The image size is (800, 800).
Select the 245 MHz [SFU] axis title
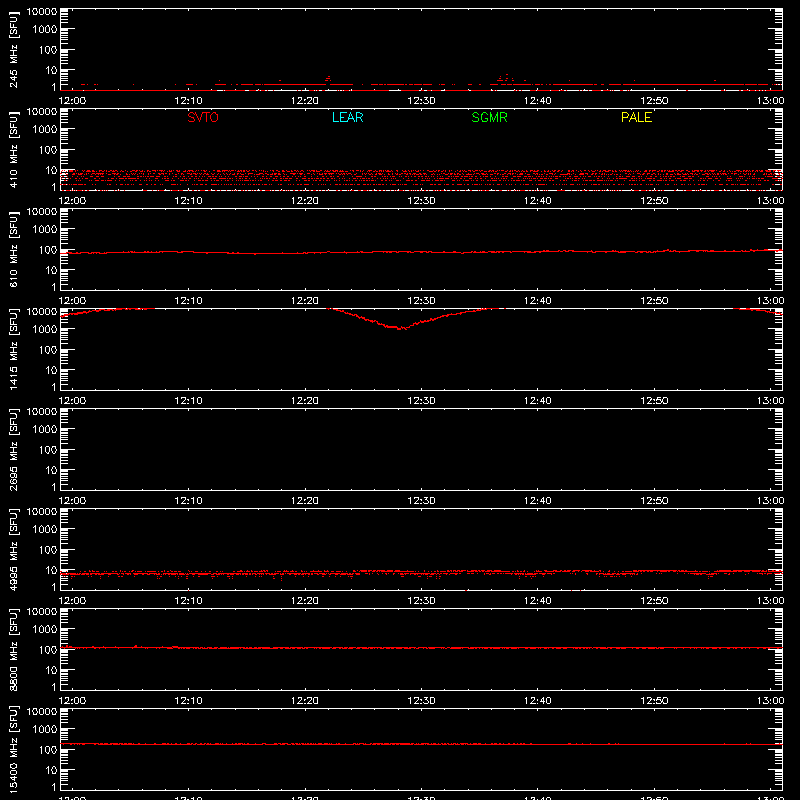pyautogui.click(x=13, y=50)
